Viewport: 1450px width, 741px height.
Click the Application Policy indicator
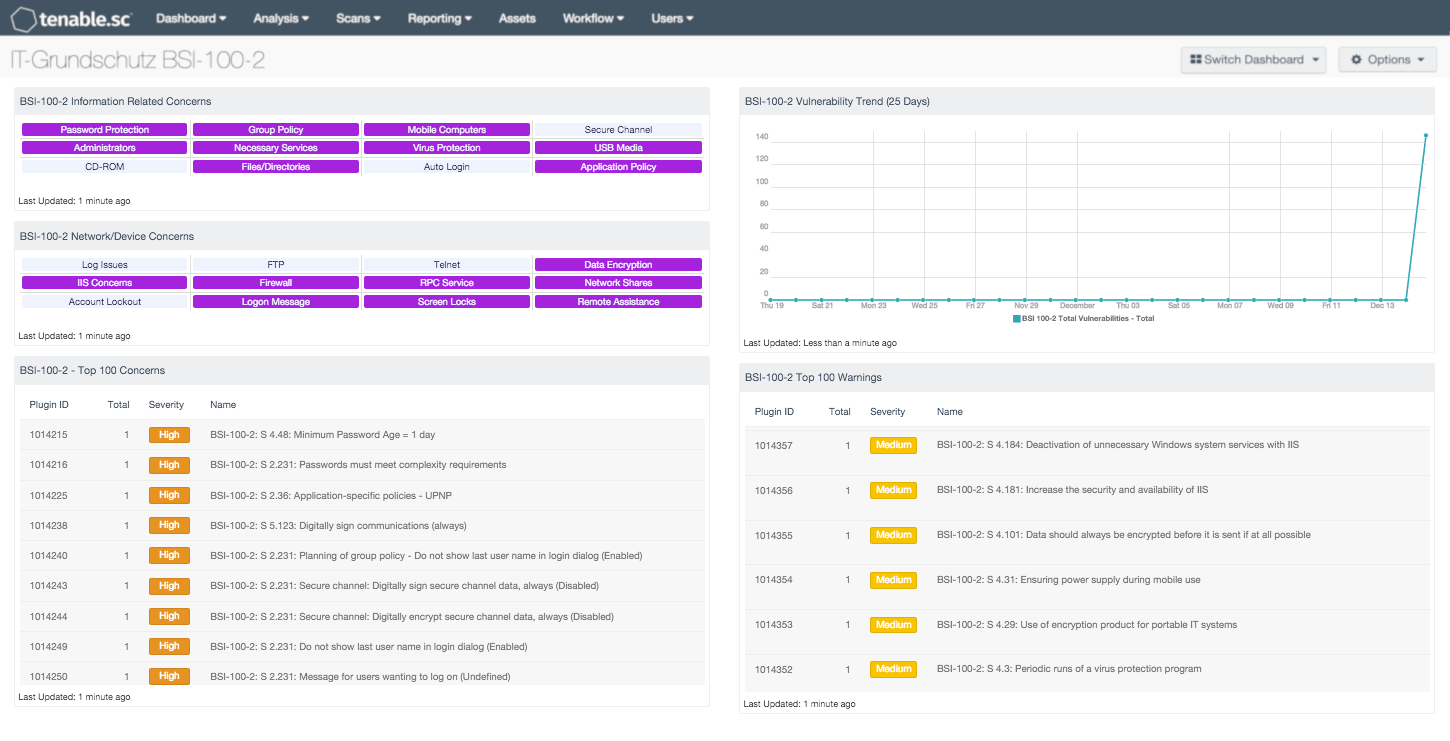click(618, 167)
